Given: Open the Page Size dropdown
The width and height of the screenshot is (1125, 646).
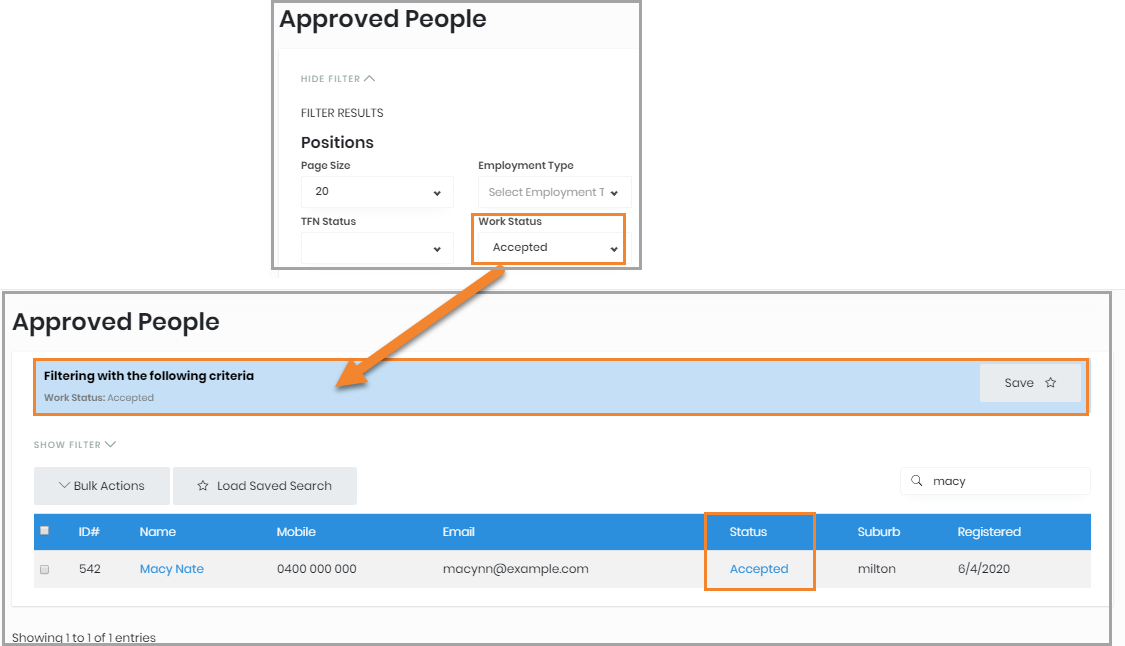Looking at the screenshot, I should tap(377, 192).
